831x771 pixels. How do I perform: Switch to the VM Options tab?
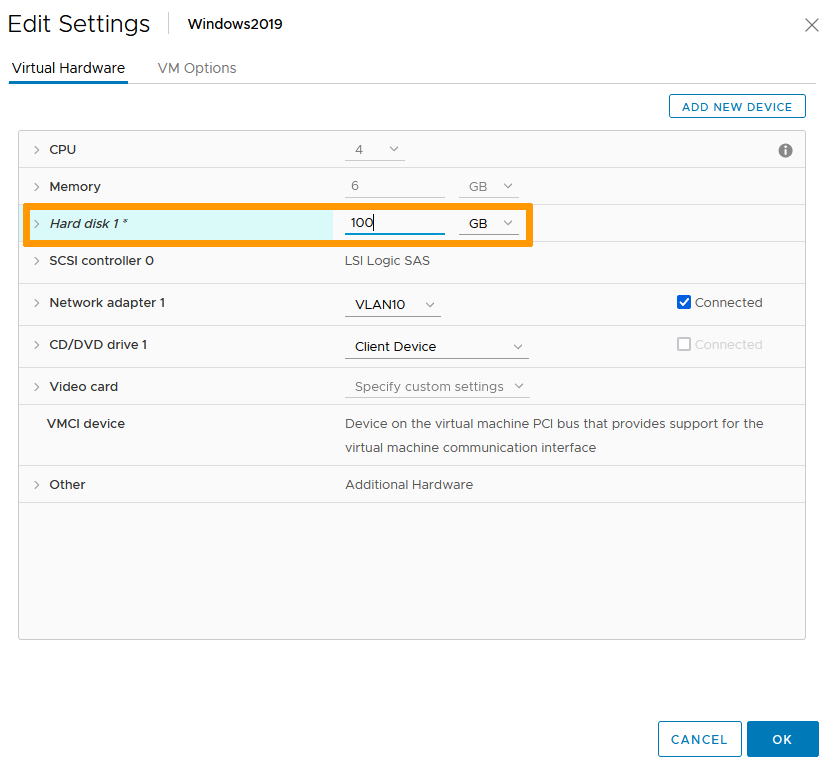click(x=197, y=68)
